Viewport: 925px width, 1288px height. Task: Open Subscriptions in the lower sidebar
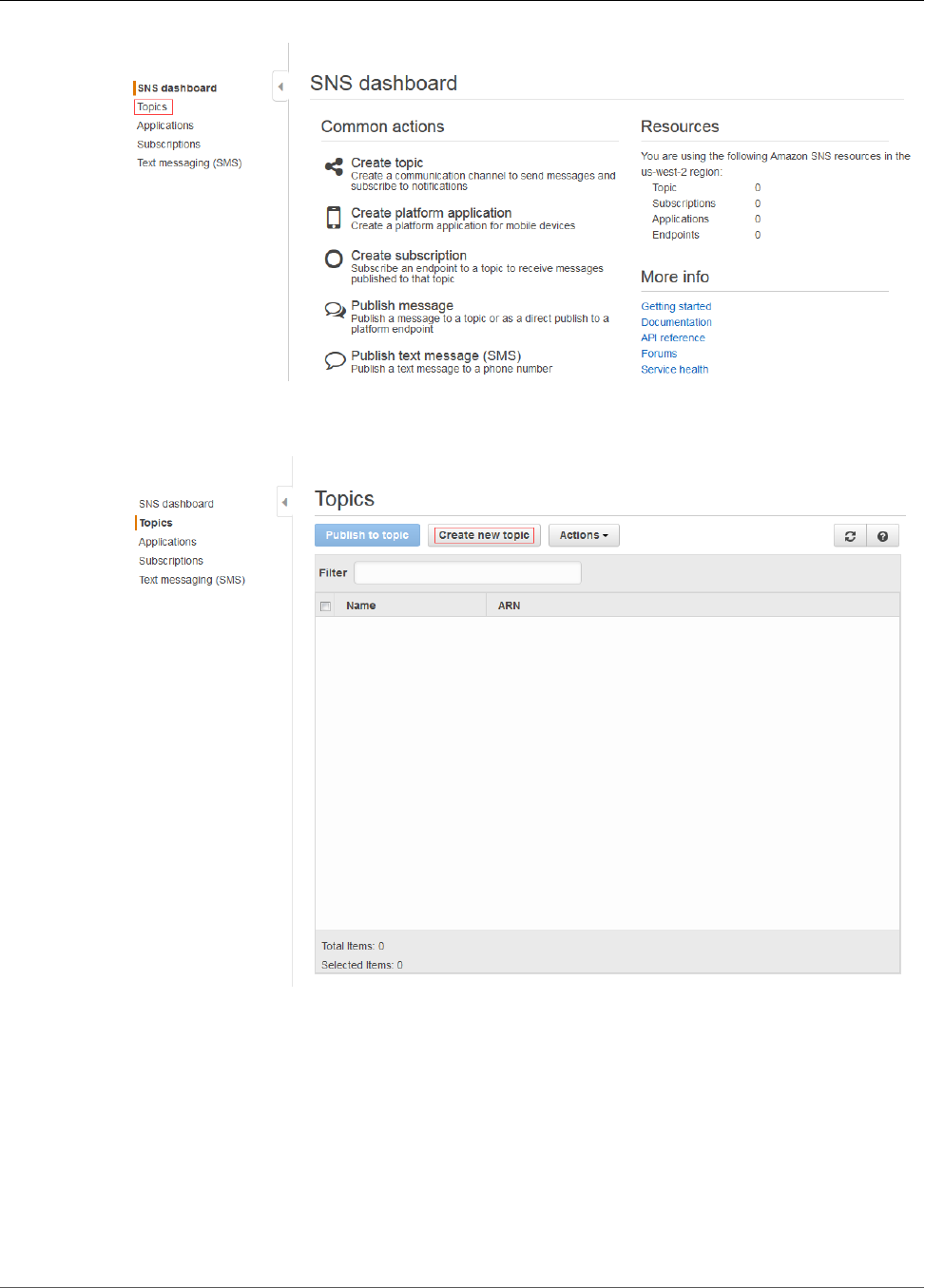coord(171,561)
